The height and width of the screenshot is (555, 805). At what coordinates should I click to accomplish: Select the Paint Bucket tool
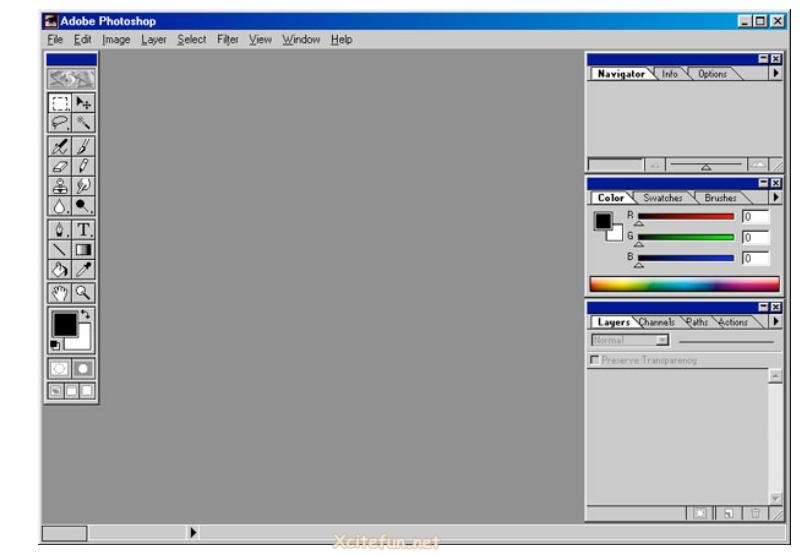(60, 269)
